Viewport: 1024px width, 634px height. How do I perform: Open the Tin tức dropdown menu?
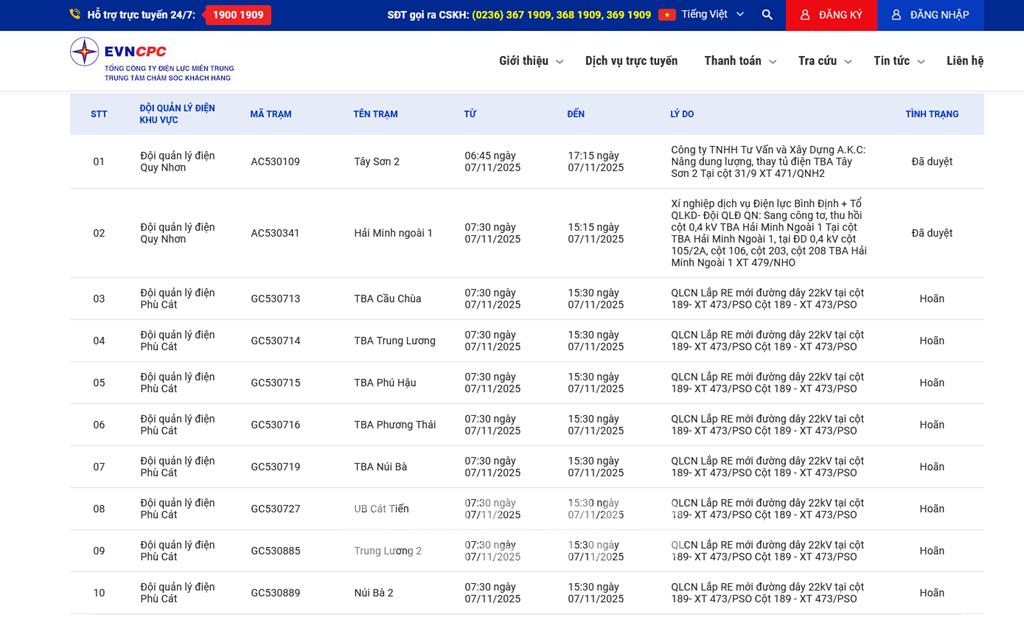pos(898,61)
